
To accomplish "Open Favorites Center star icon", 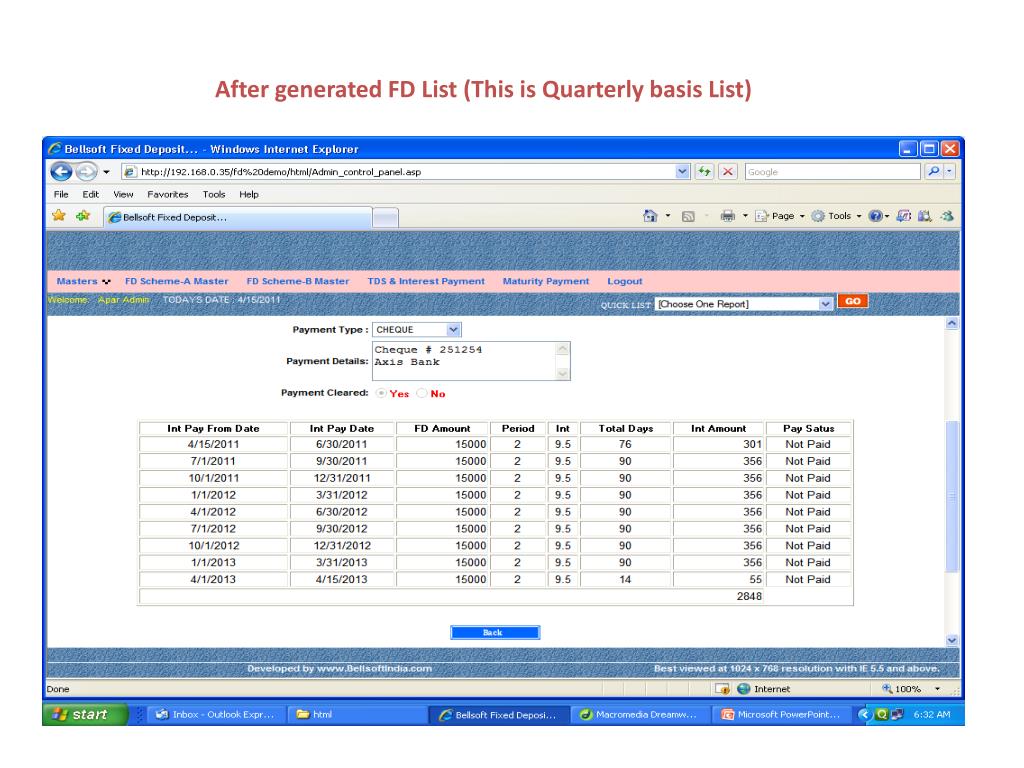I will click(x=59, y=216).
